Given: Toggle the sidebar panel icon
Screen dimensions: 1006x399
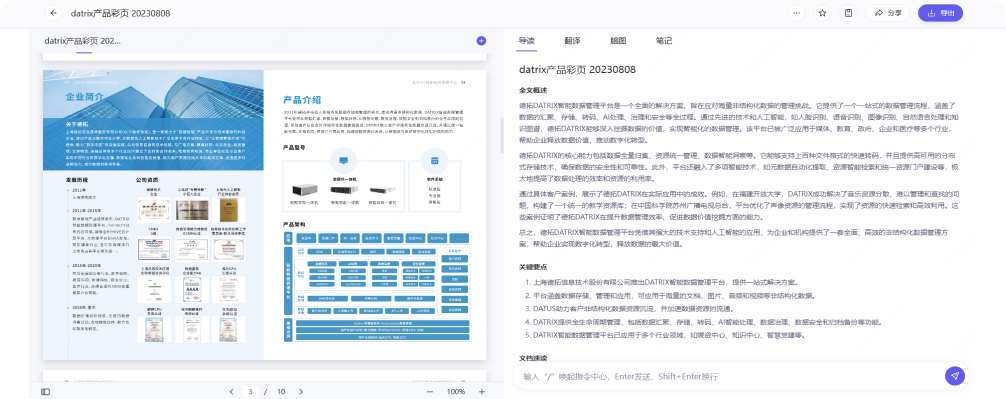Looking at the screenshot, I should pos(46,391).
